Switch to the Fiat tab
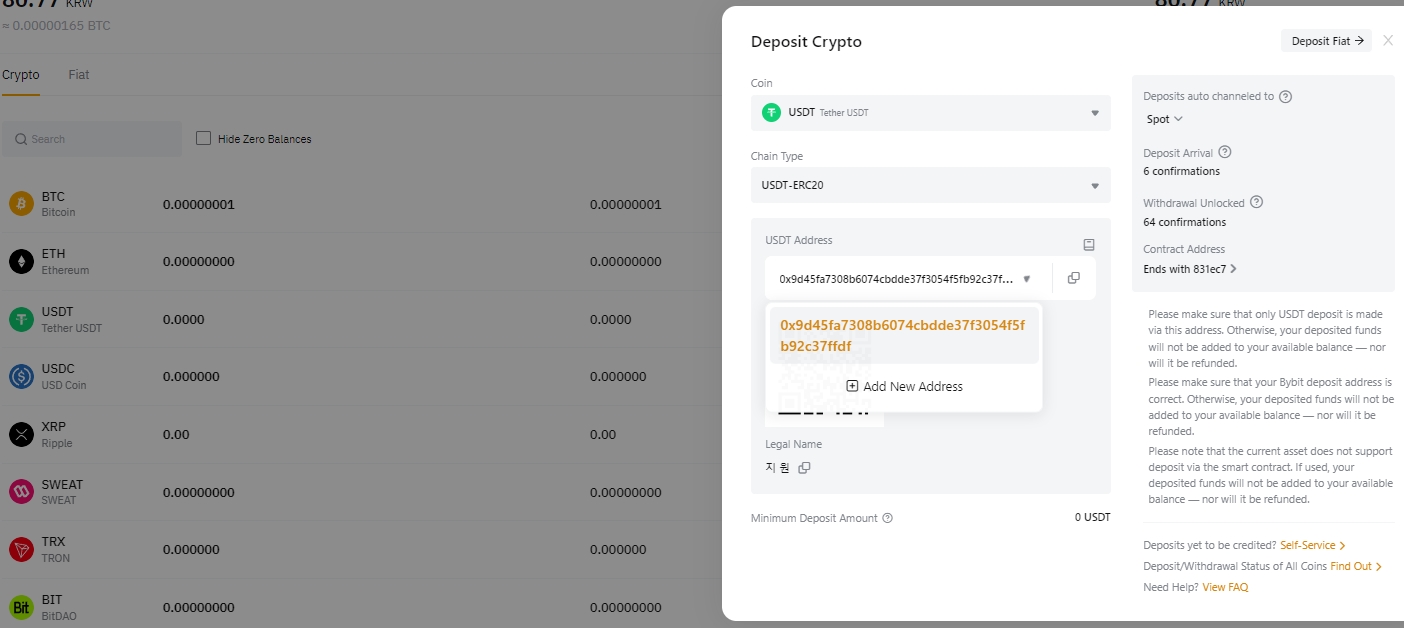Screen dimensions: 1404x628 [79, 75]
